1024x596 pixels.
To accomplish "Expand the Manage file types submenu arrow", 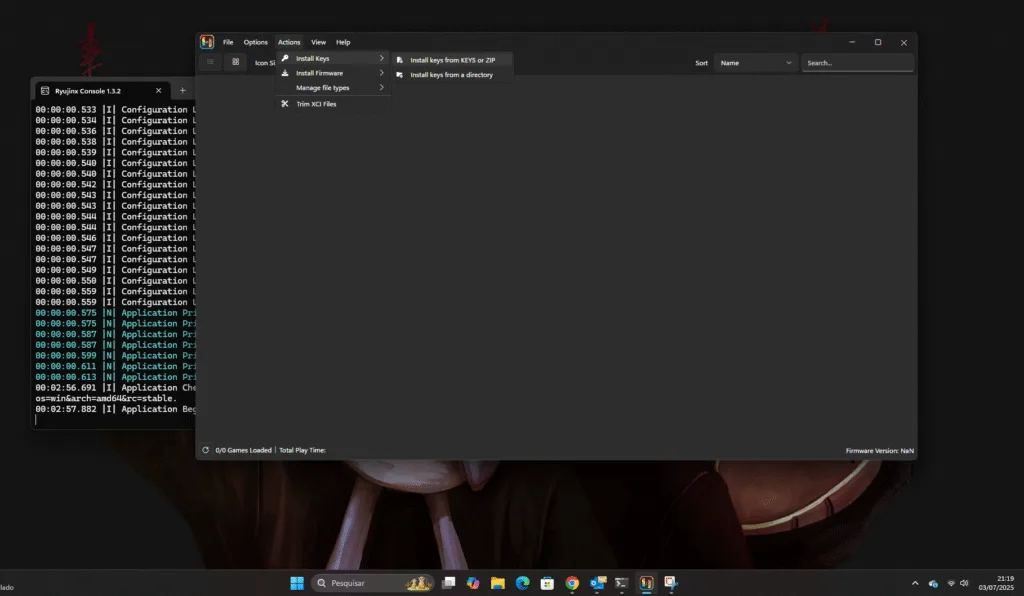I will point(381,87).
